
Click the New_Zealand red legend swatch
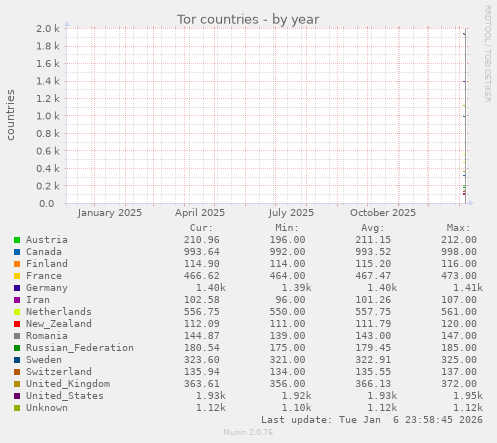click(x=17, y=324)
